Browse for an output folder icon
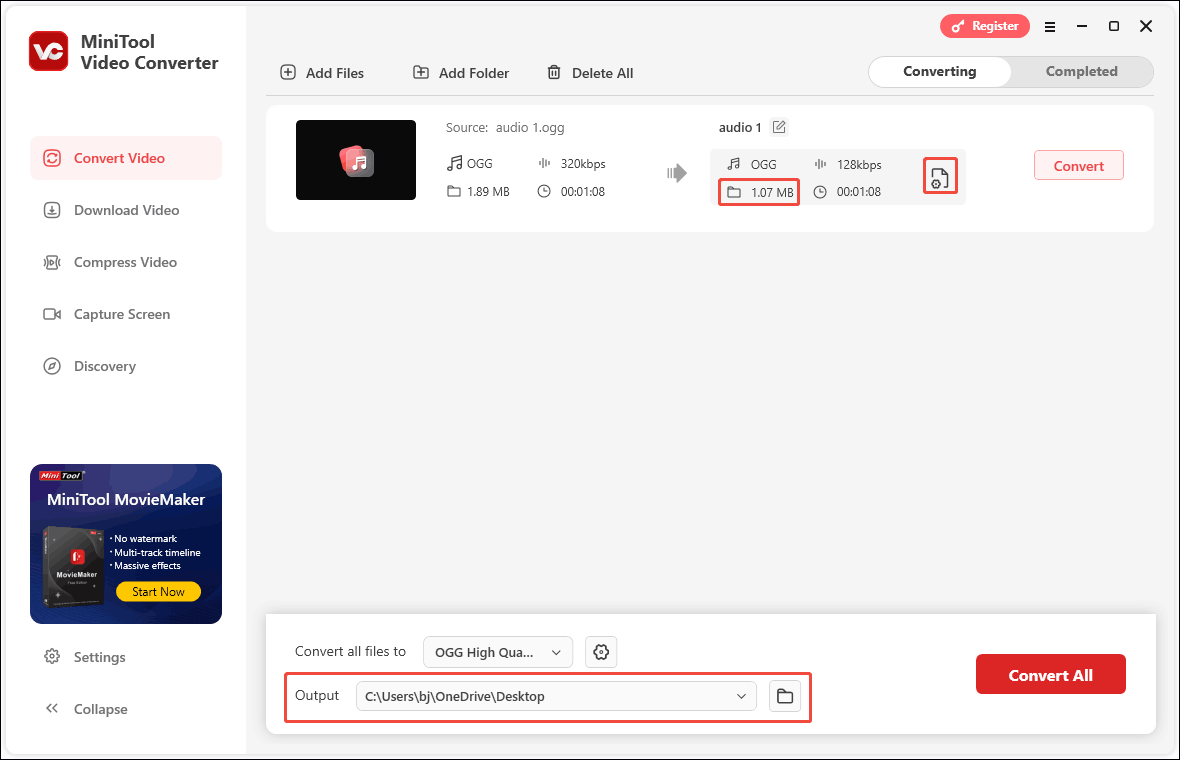This screenshot has width=1180, height=760. (785, 696)
